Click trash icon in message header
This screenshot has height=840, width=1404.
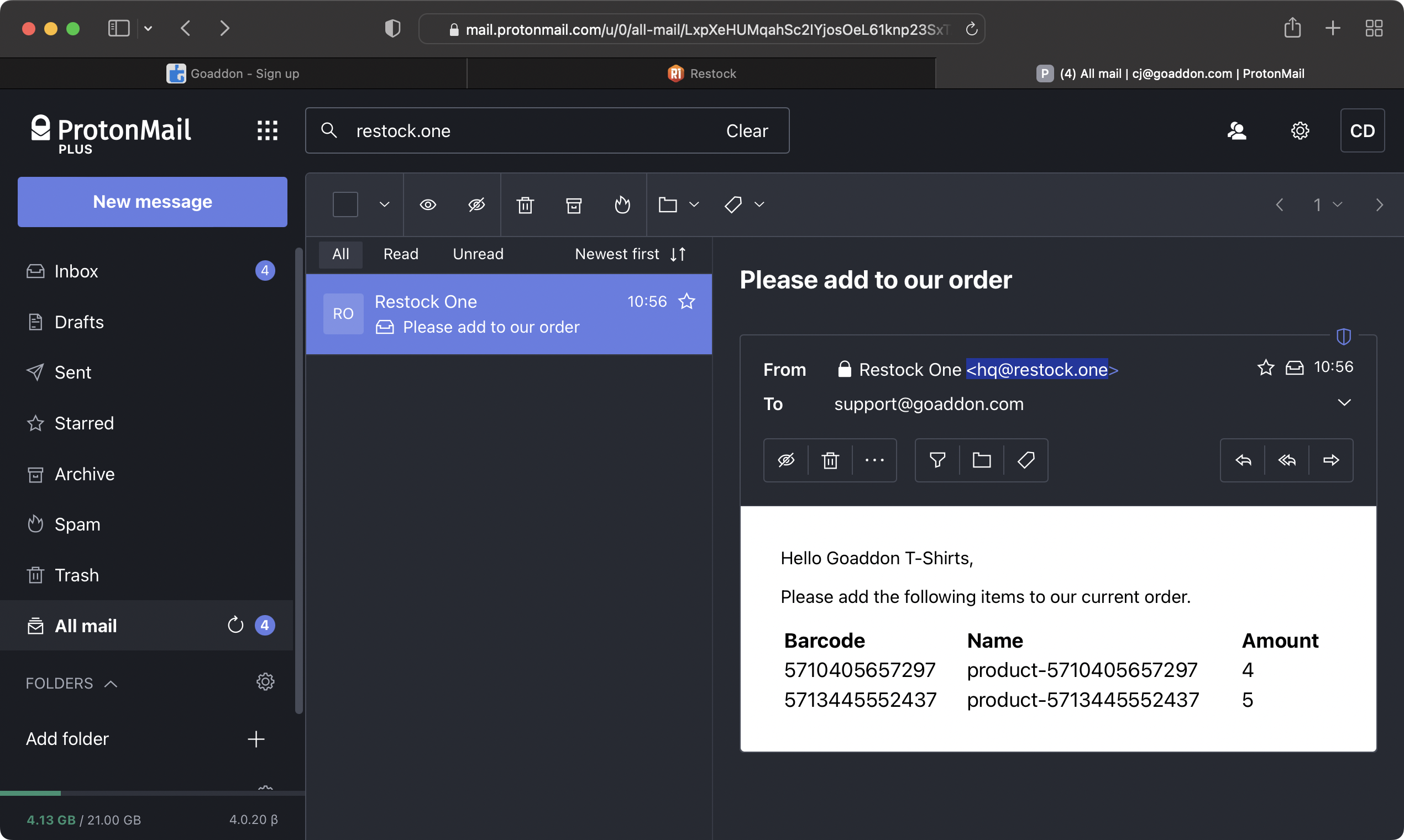click(830, 460)
